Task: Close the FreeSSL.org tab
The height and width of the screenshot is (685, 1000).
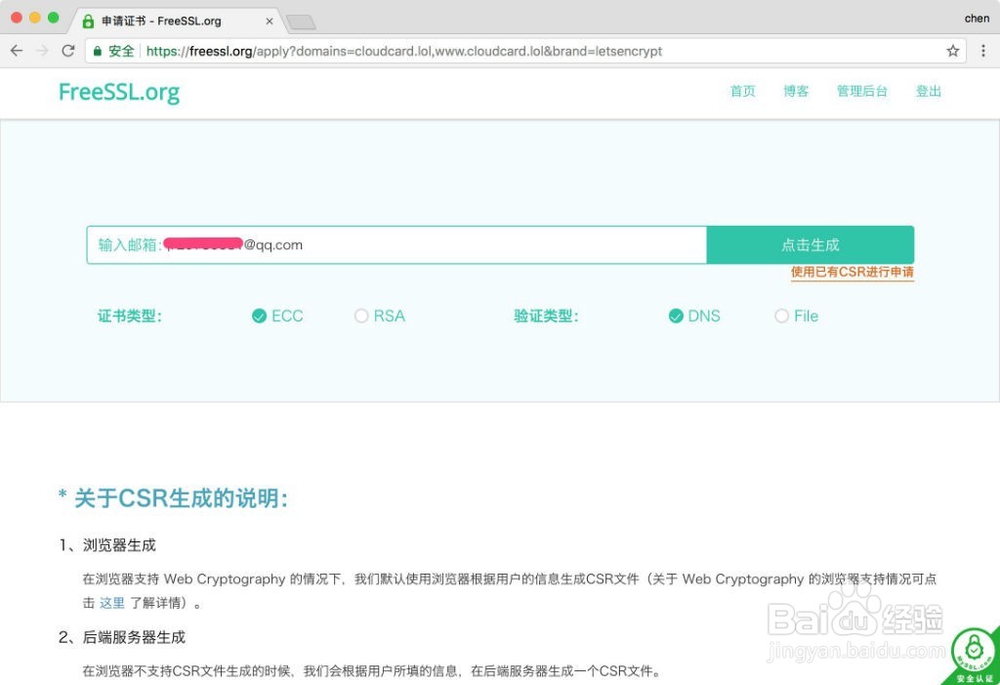Action: coord(269,21)
